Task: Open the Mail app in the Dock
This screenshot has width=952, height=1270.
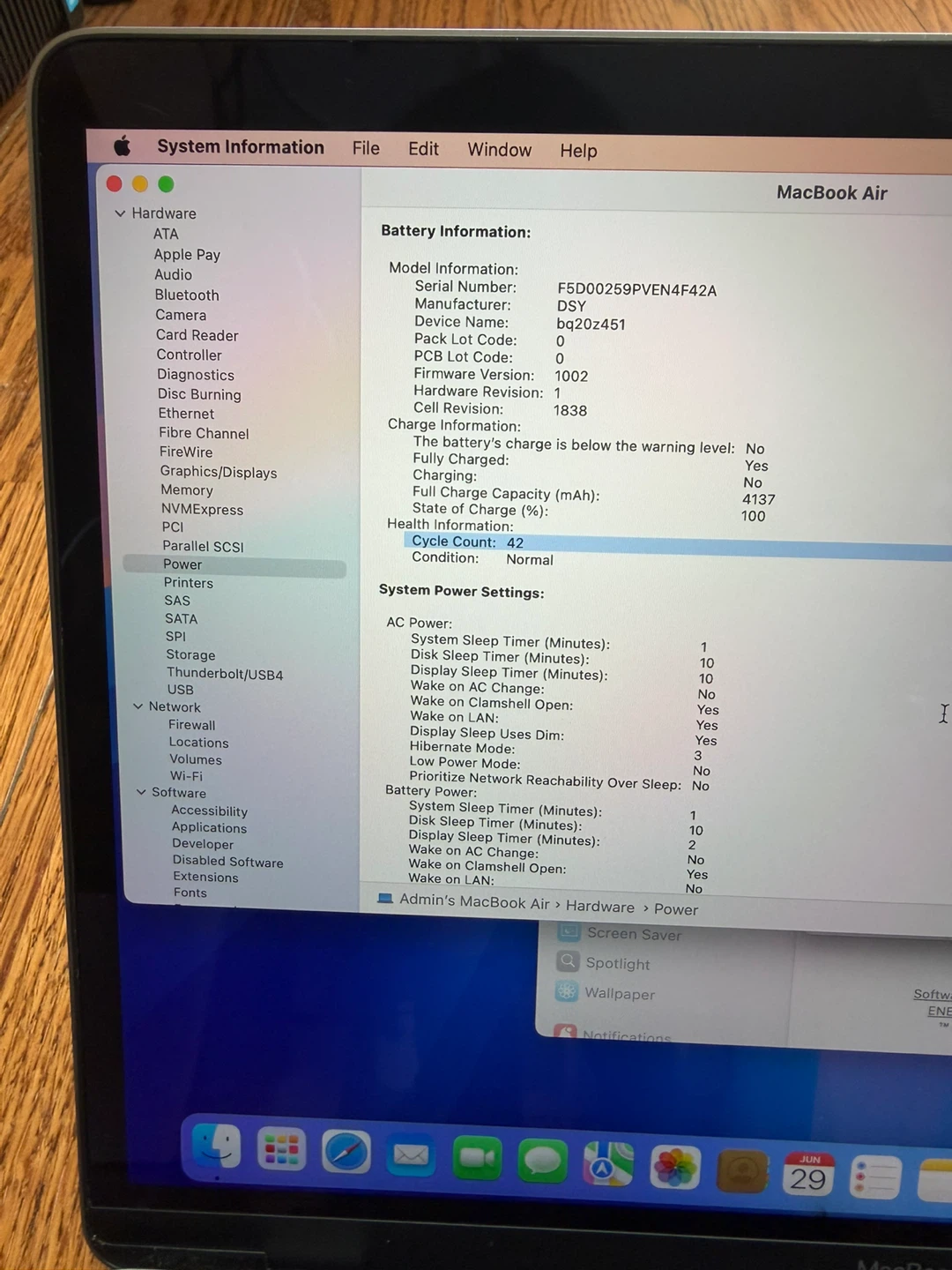Action: click(x=411, y=1154)
